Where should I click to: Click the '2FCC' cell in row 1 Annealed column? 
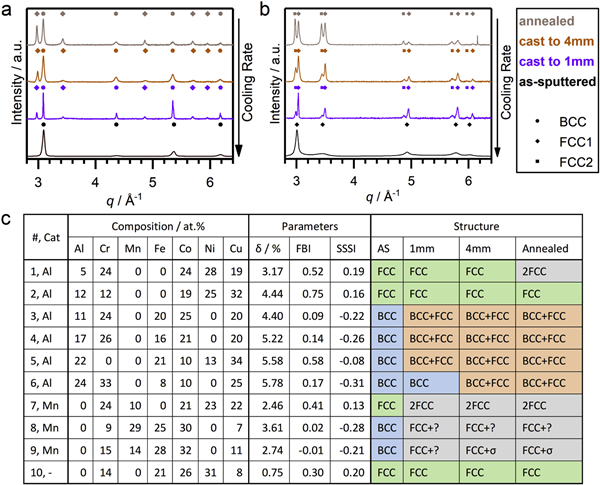point(565,270)
